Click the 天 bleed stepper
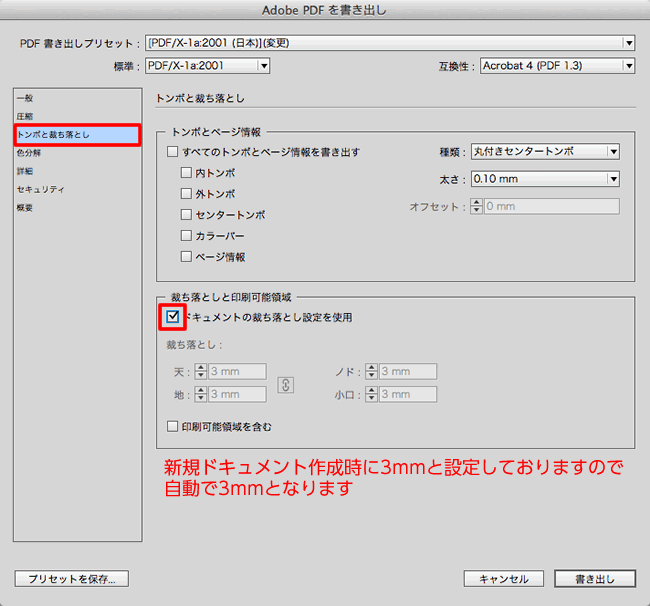Screen dimensions: 650x606 coord(201,371)
